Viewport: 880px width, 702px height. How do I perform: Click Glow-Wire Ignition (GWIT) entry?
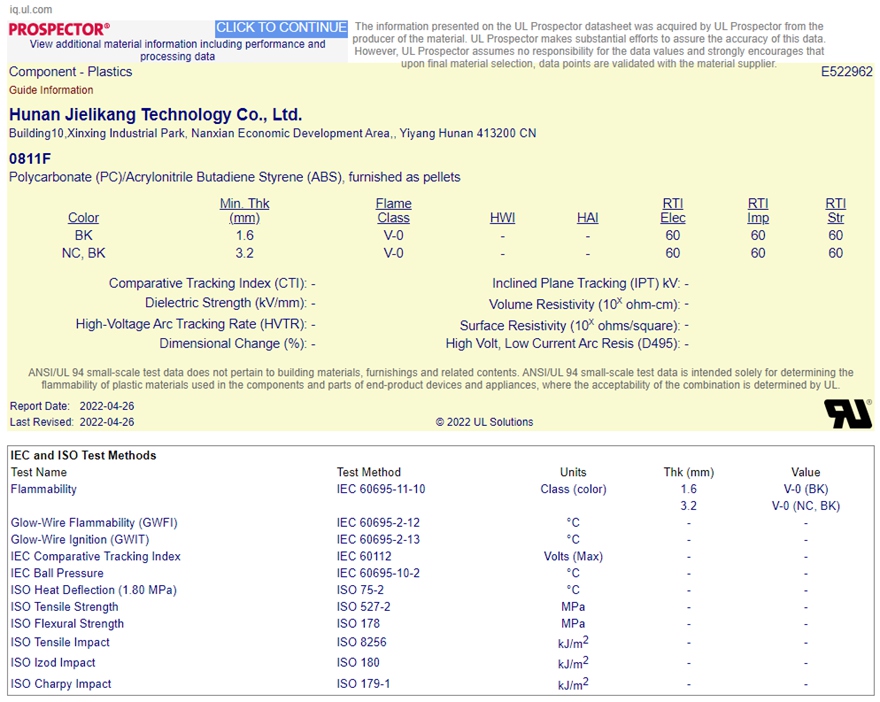[80, 539]
